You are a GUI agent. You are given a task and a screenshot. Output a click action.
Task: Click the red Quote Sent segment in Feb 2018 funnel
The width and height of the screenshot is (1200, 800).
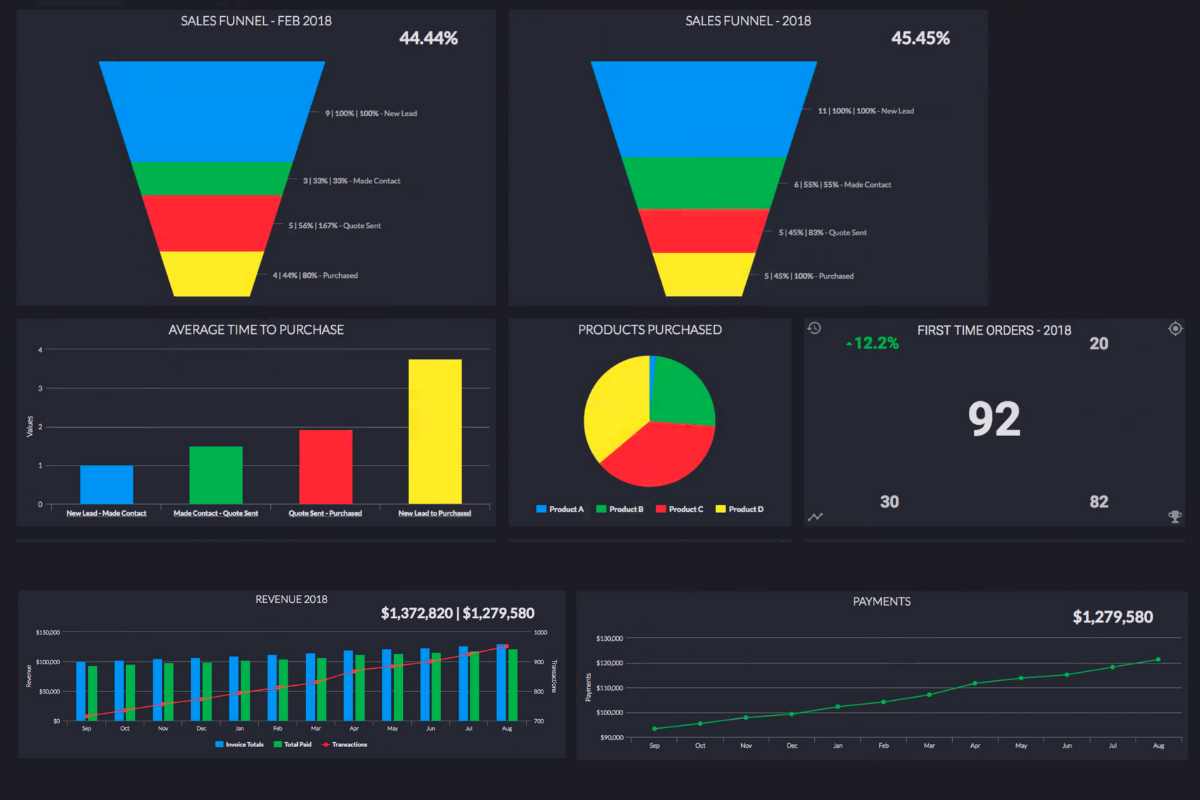click(212, 223)
